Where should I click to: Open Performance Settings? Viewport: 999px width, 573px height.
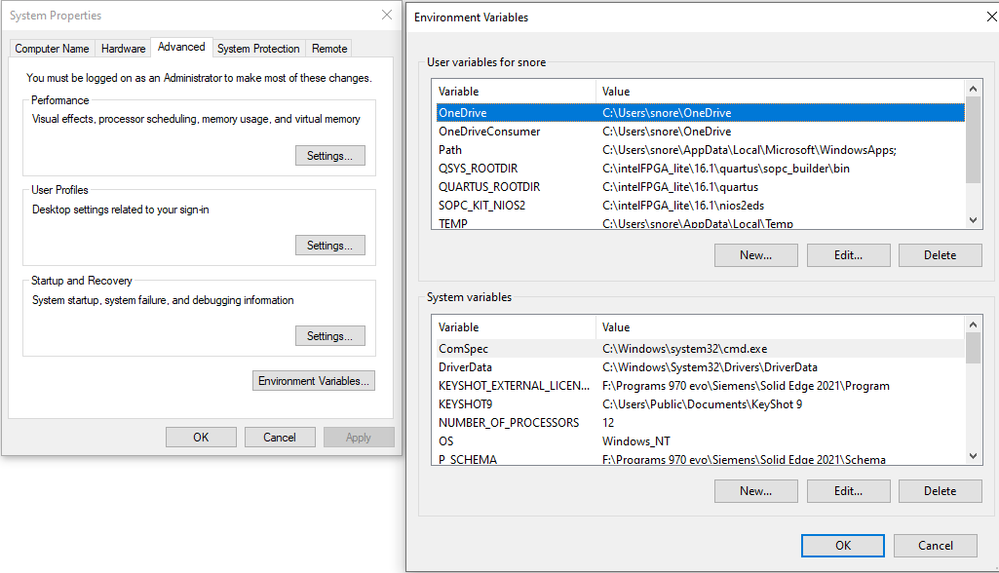click(329, 156)
